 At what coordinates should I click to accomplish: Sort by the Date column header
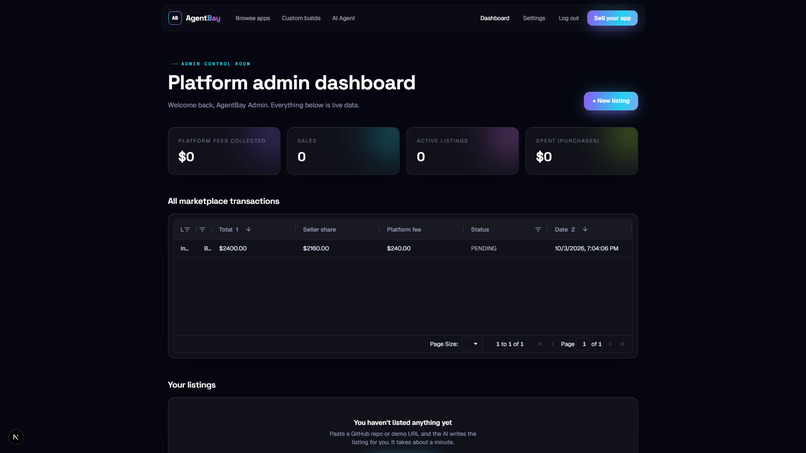(x=561, y=229)
